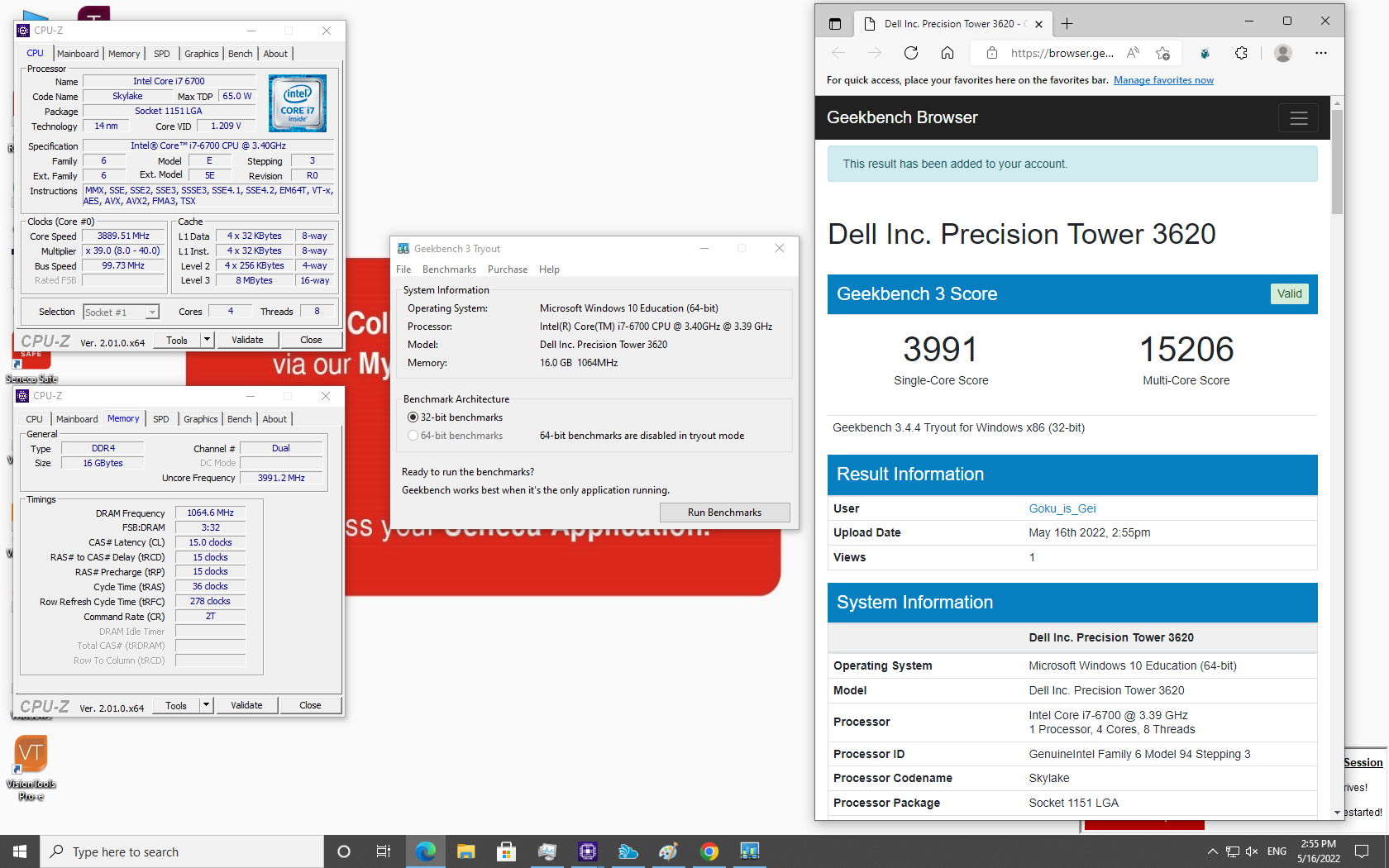This screenshot has width=1389, height=868.
Task: Open Google Chrome from the taskbar
Action: point(709,851)
